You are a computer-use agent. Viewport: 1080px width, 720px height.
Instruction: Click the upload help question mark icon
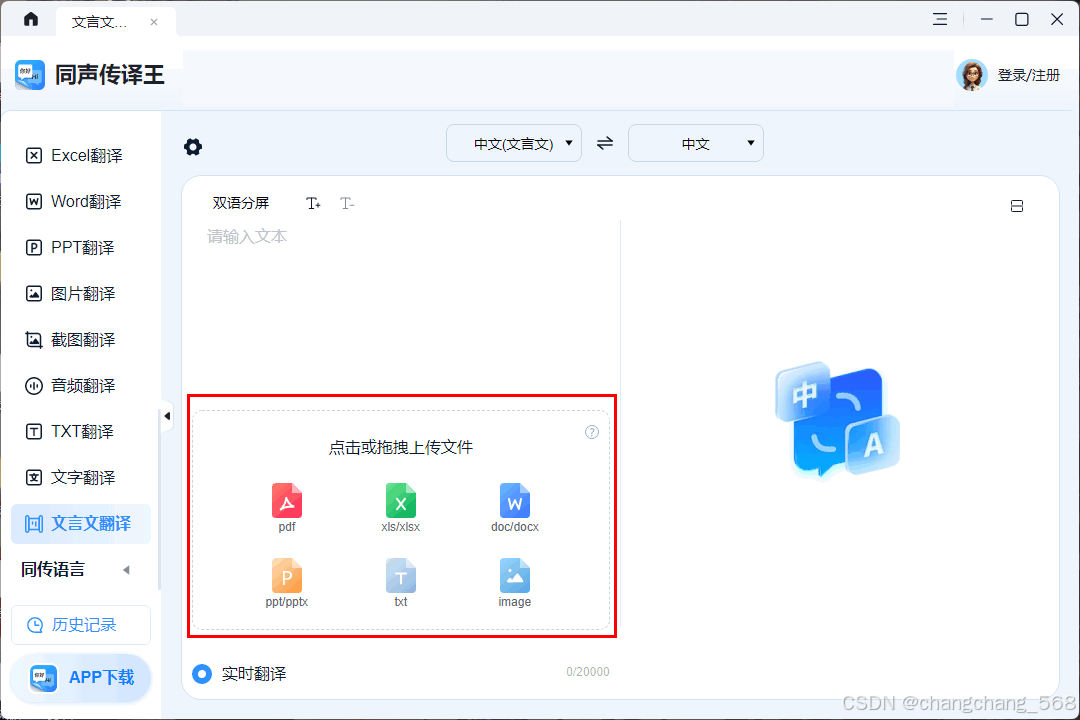coord(592,432)
